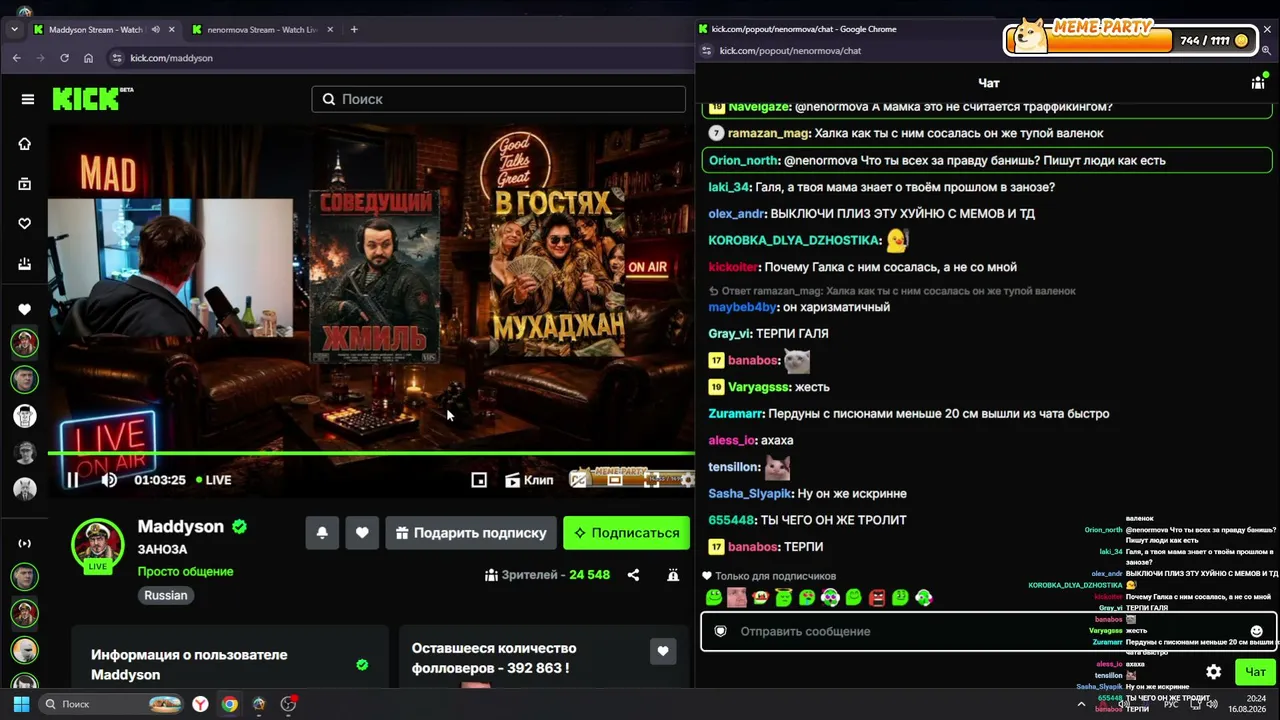1280x720 pixels.
Task: Toggle follow heart next to bell
Action: [x=362, y=533]
